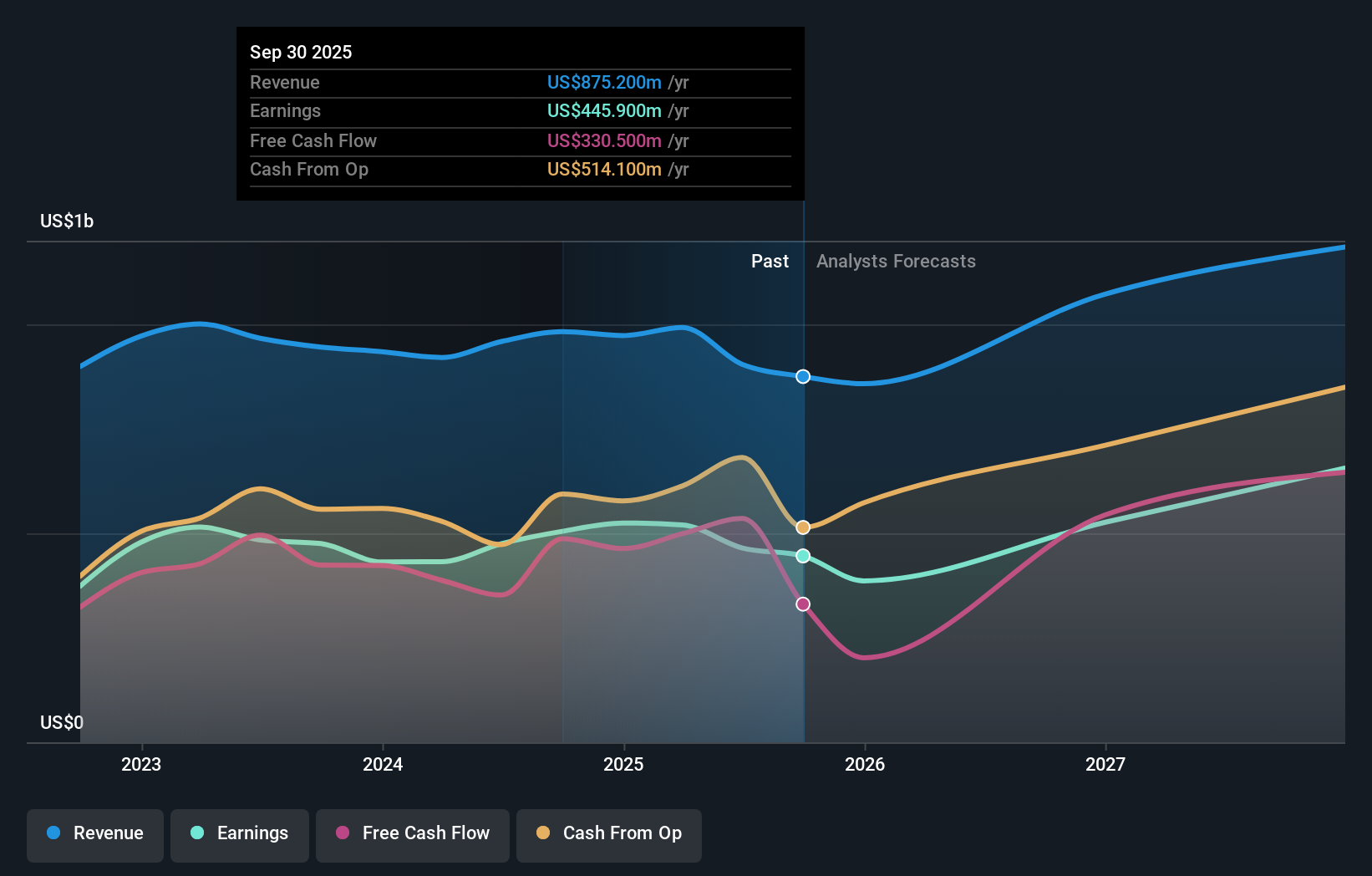The image size is (1372, 876).
Task: Click the orange dot beside Cash From Op
Action: click(x=542, y=833)
